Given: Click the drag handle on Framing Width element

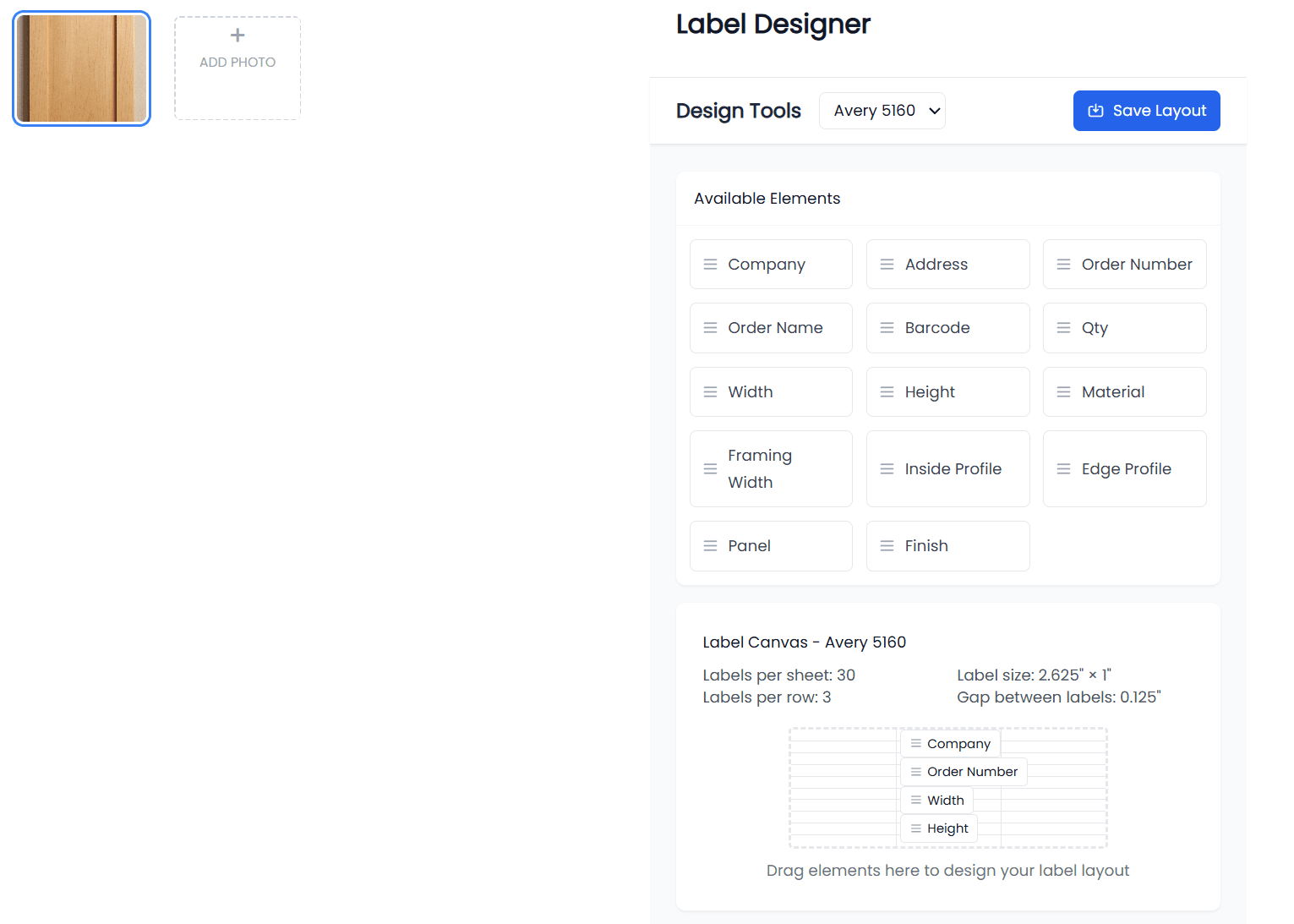Looking at the screenshot, I should [x=711, y=468].
